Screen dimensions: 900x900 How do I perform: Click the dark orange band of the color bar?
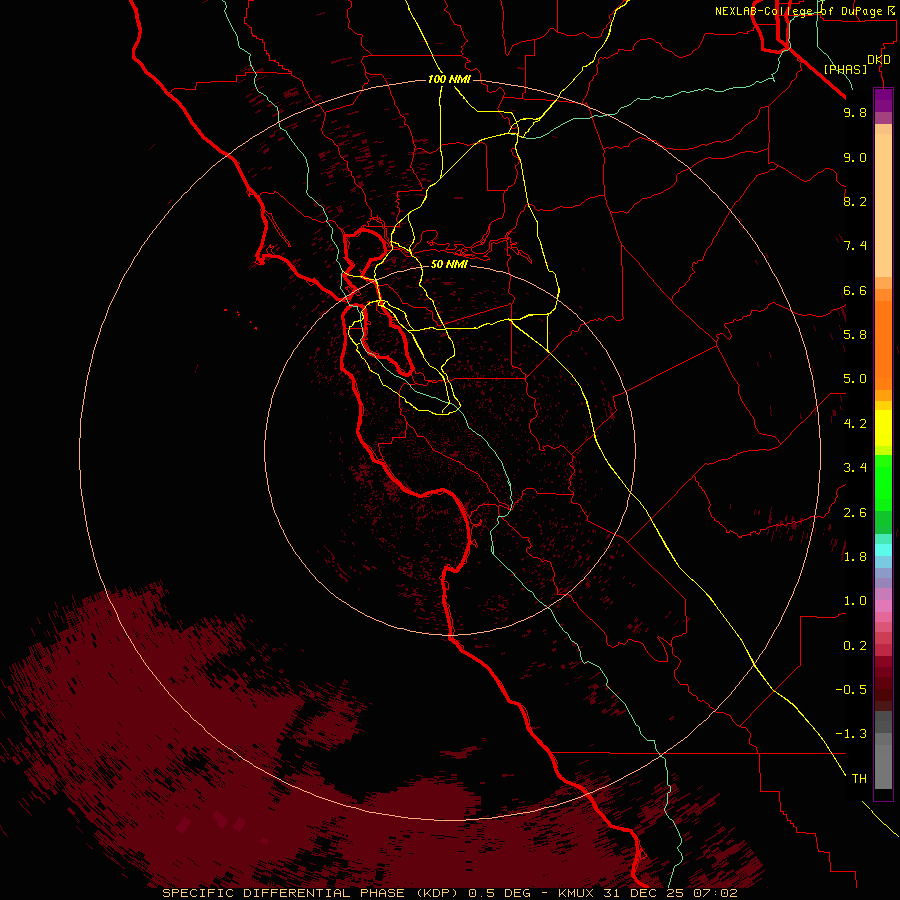883,345
